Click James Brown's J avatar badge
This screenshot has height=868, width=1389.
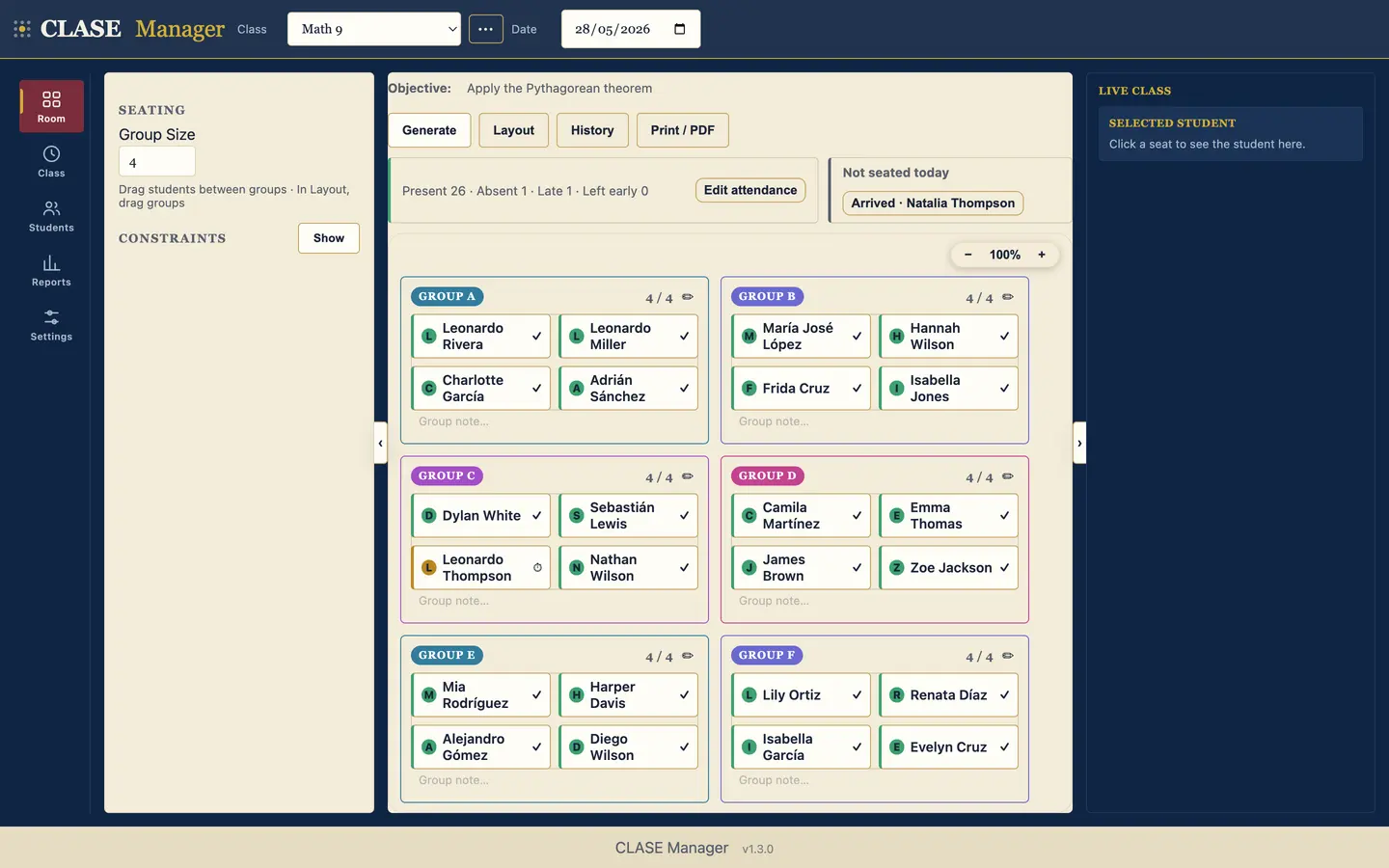749,568
